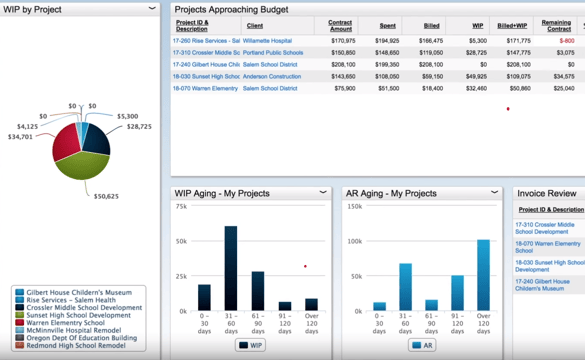Sort by Spent column header
Image resolution: width=585 pixels, height=360 pixels.
(388, 26)
